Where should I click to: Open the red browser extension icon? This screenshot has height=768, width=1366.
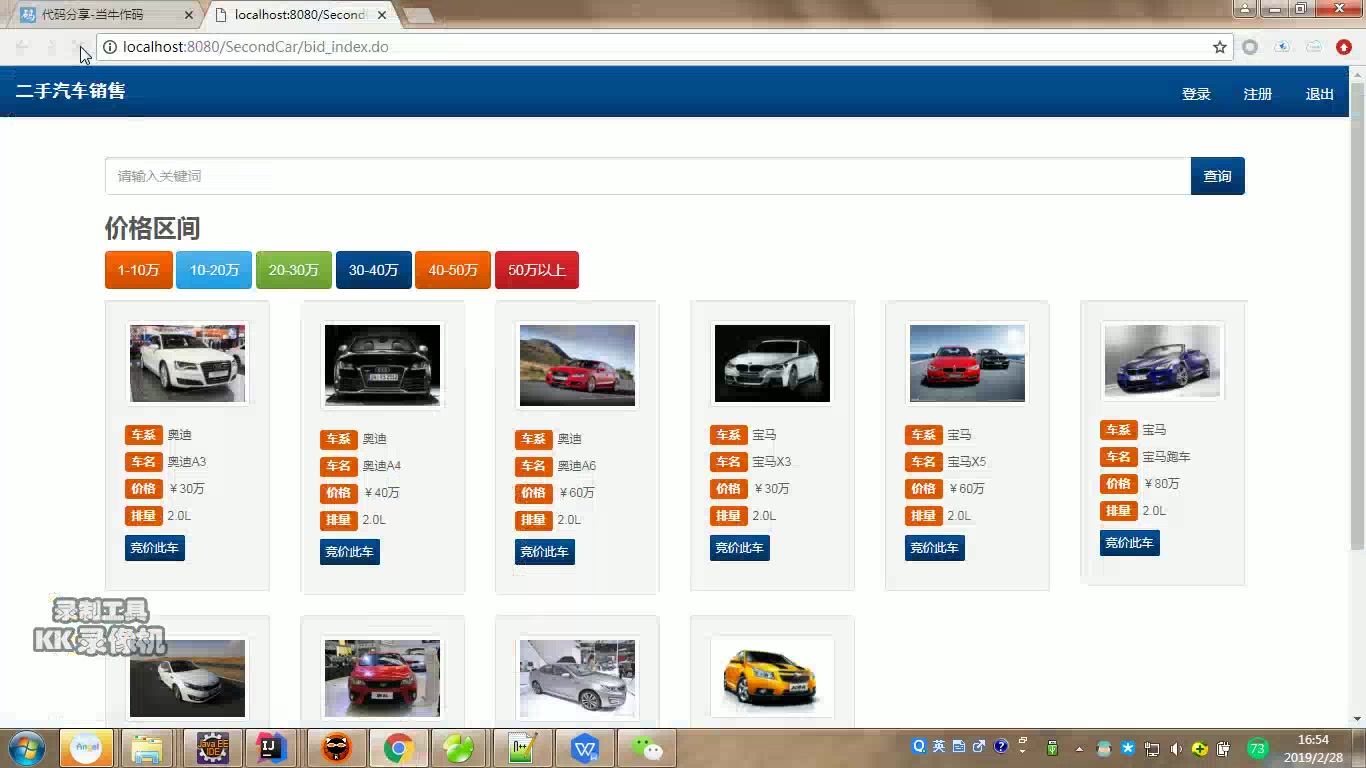(1344, 47)
